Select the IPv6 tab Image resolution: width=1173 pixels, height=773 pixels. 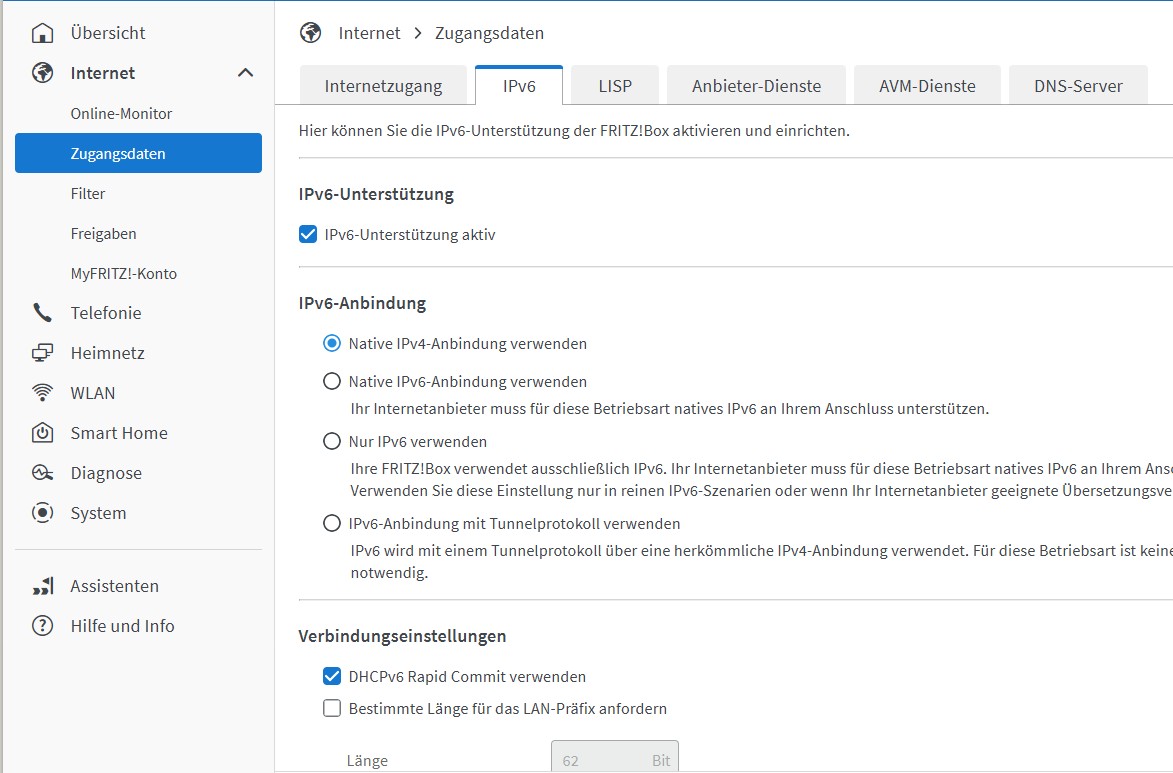tap(519, 85)
